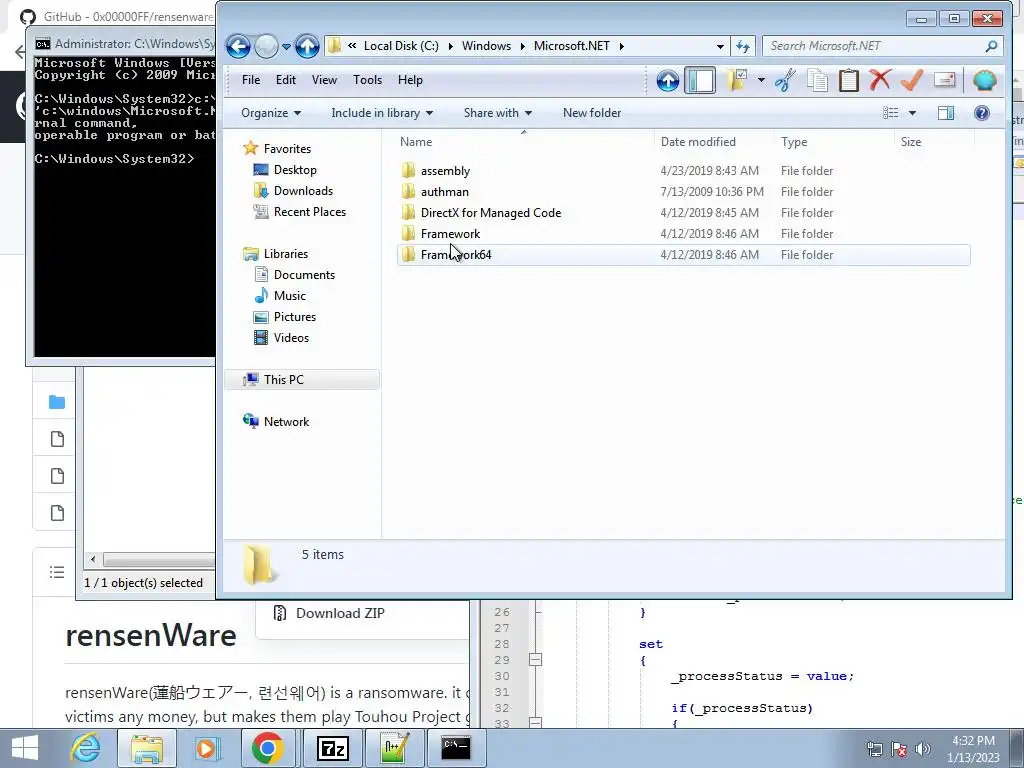Click the Email envelope toolbar icon
Image resolution: width=1024 pixels, height=768 pixels.
(944, 80)
